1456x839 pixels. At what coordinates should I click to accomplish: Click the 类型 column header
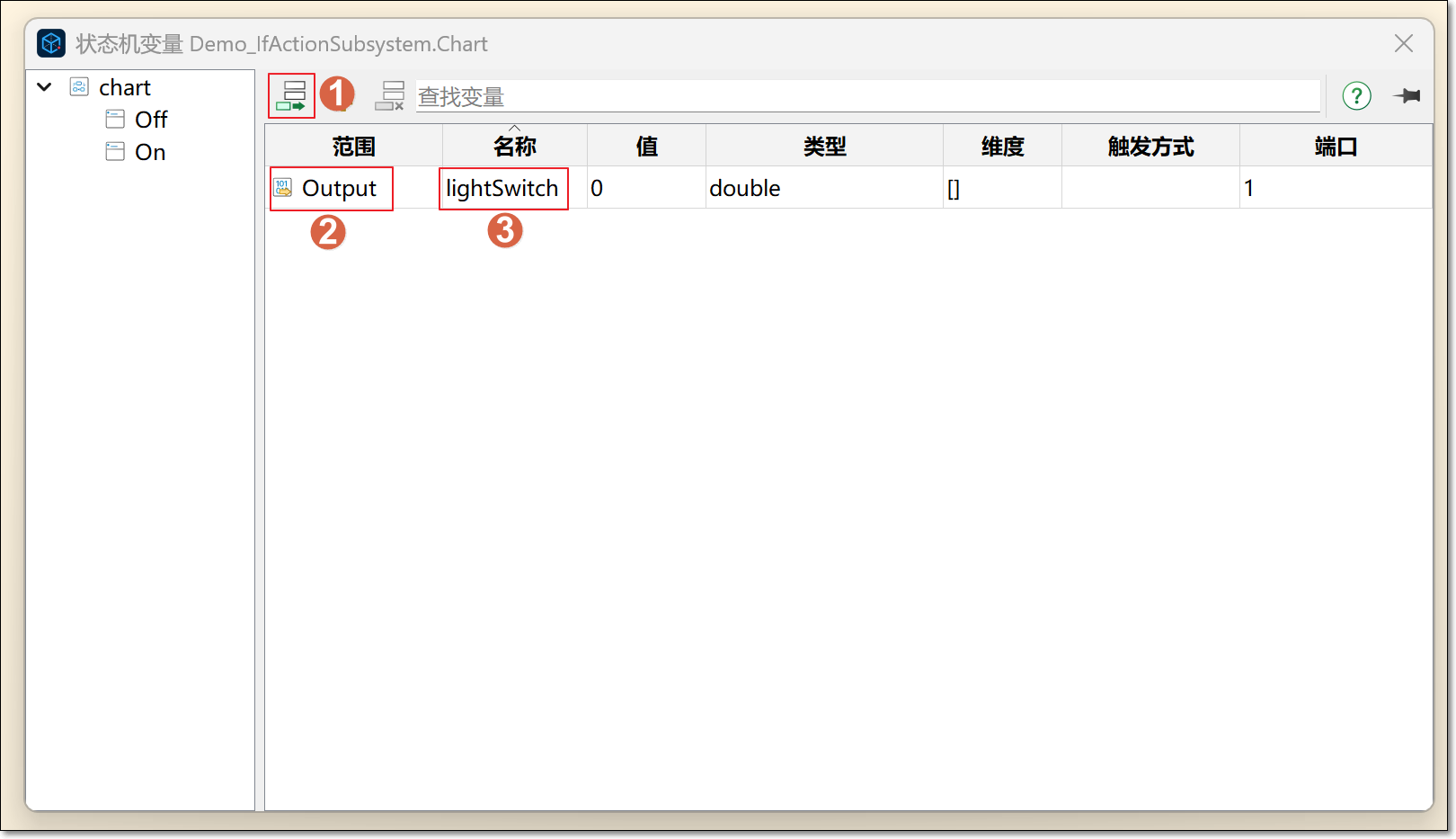point(824,147)
